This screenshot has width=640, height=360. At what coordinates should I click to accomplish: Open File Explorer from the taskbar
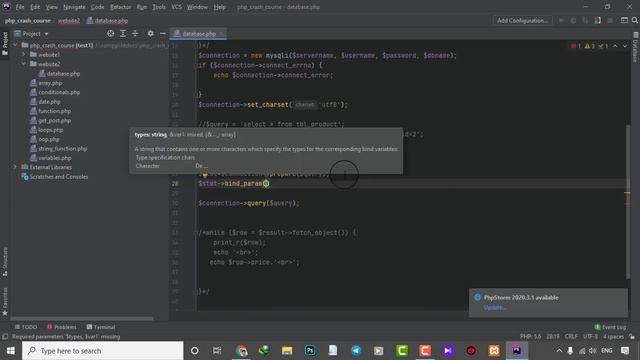287,351
